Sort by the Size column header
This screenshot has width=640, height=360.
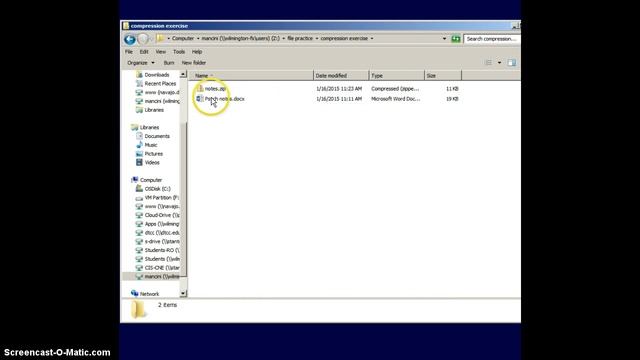tap(442, 76)
